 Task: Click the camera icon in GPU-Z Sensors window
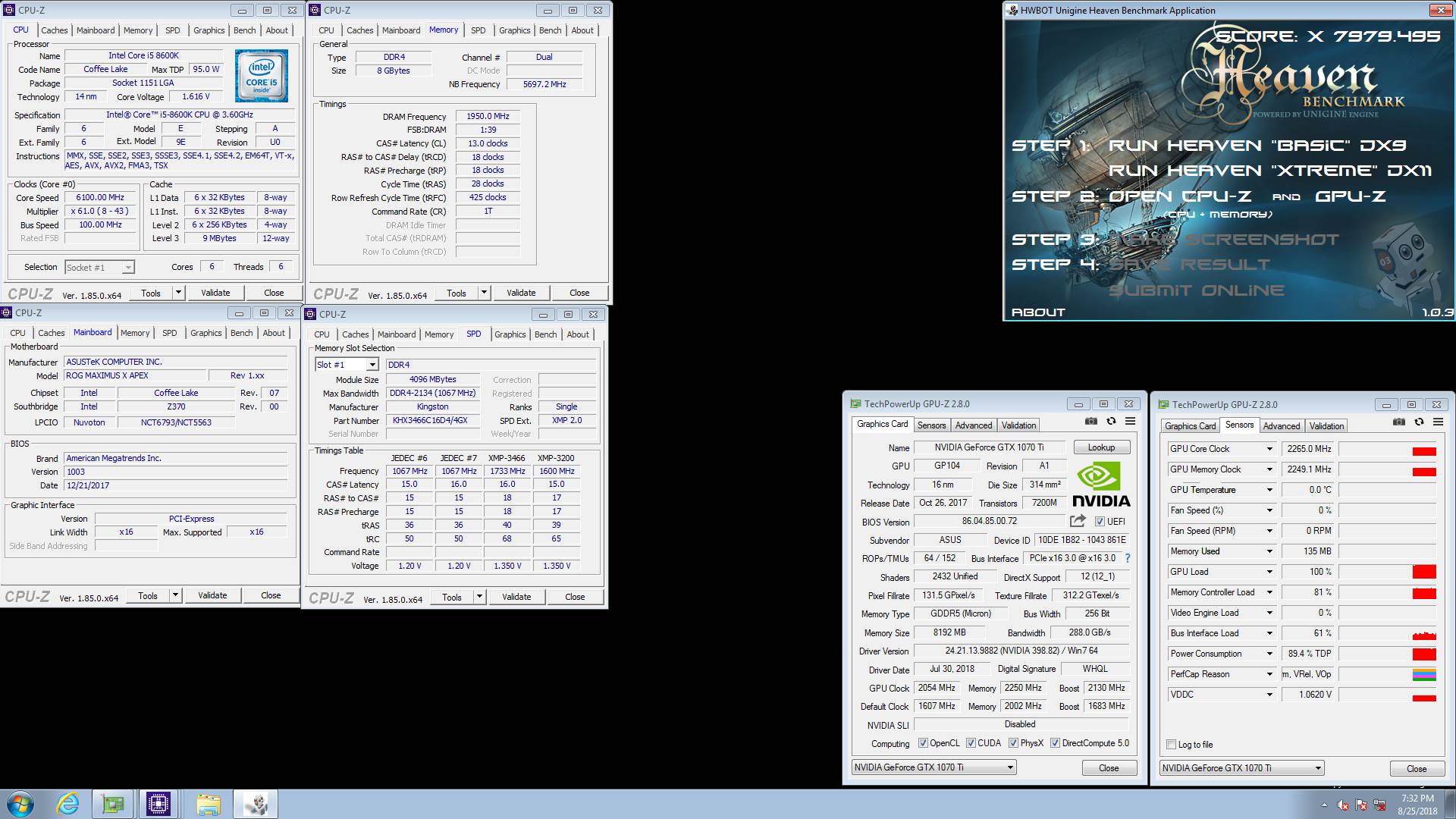[1398, 422]
